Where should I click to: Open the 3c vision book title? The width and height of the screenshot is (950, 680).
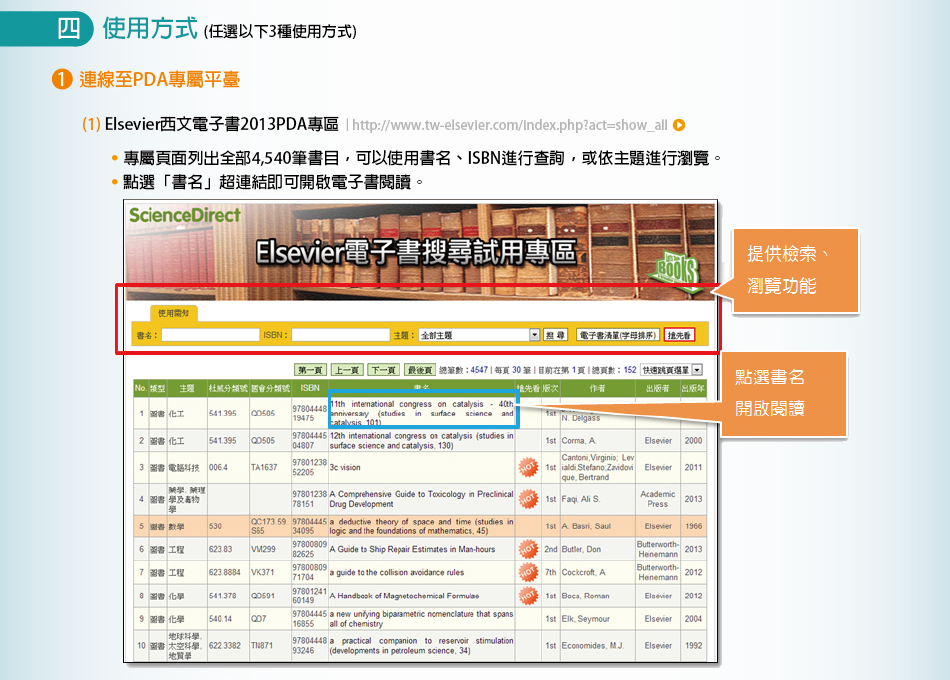[x=345, y=467]
